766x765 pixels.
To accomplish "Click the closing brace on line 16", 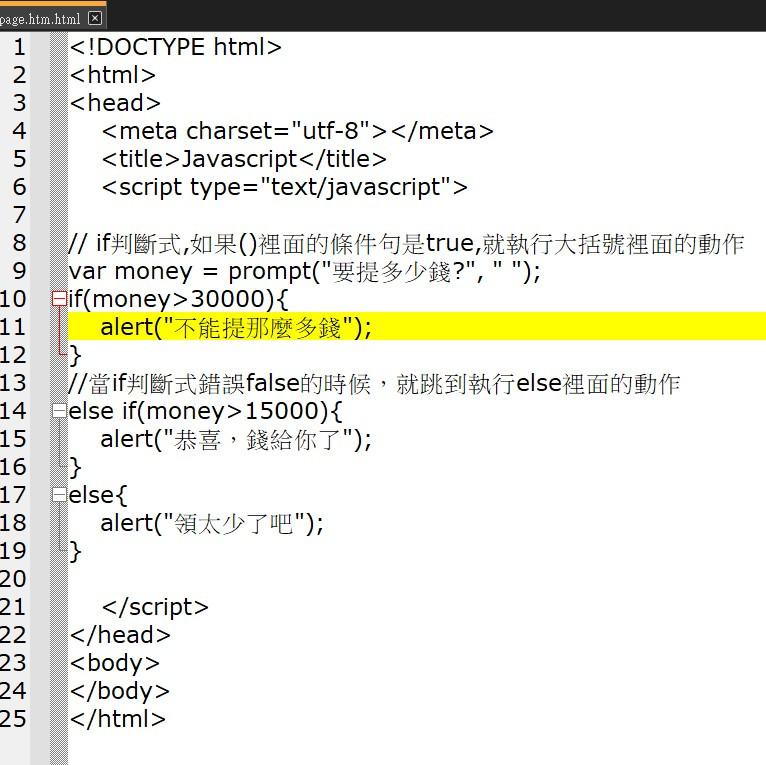I will pyautogui.click(x=75, y=468).
